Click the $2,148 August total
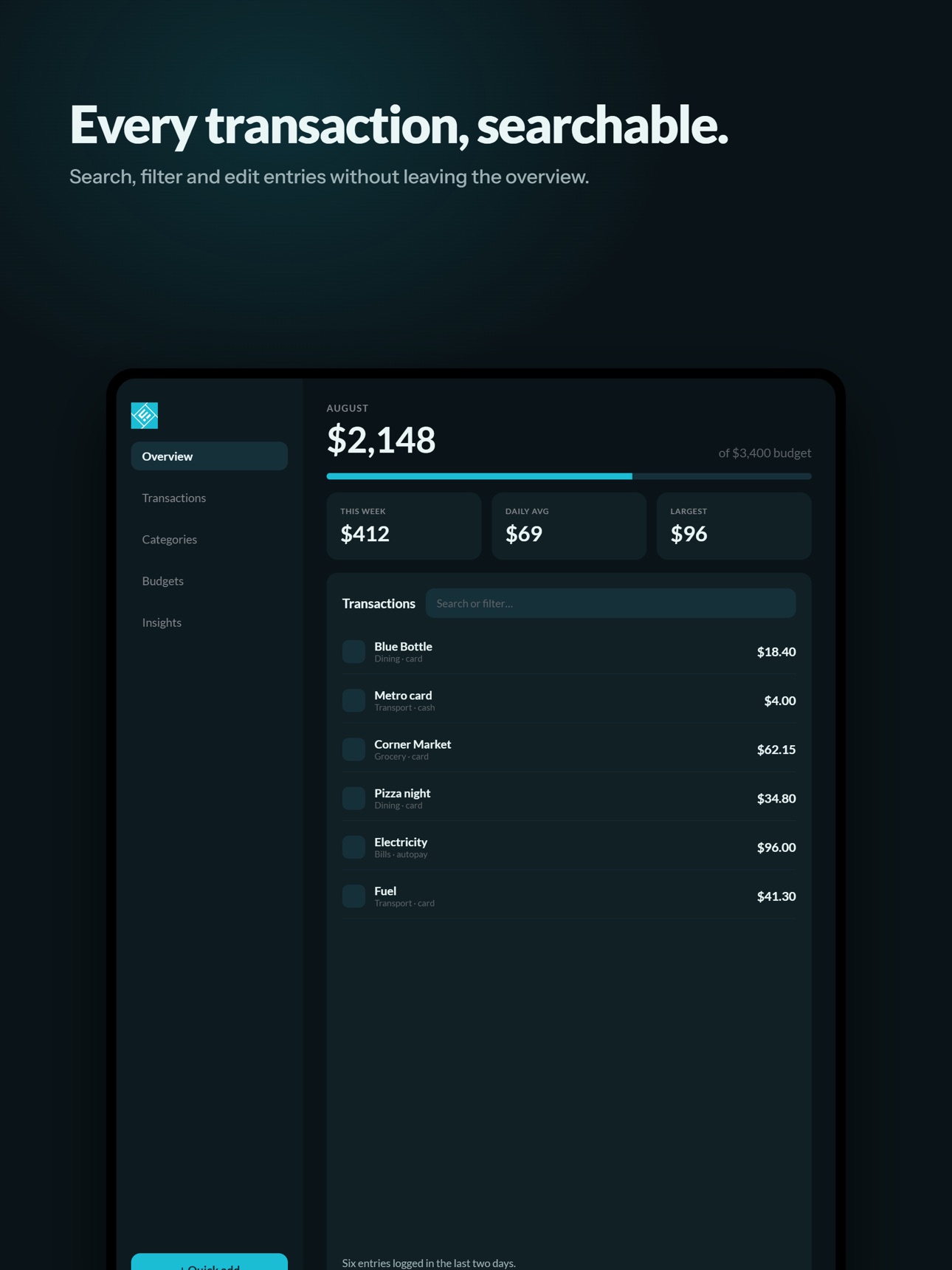The width and height of the screenshot is (952, 1270). (x=382, y=439)
